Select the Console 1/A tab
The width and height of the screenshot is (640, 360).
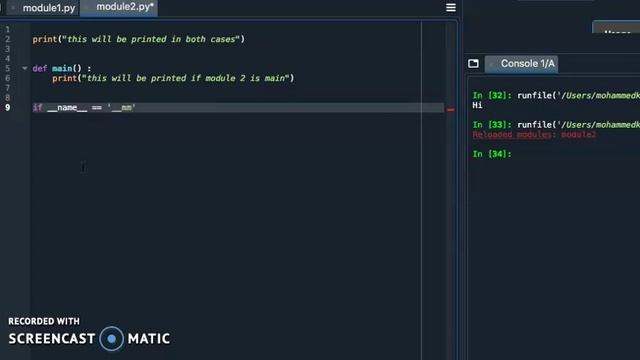[522, 64]
